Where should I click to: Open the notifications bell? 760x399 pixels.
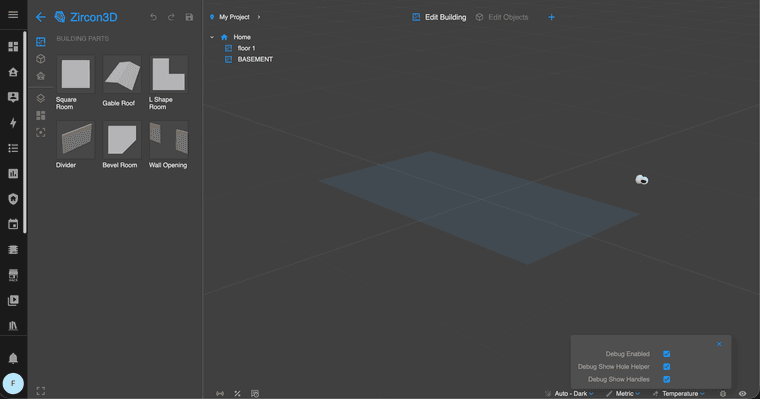[13, 358]
